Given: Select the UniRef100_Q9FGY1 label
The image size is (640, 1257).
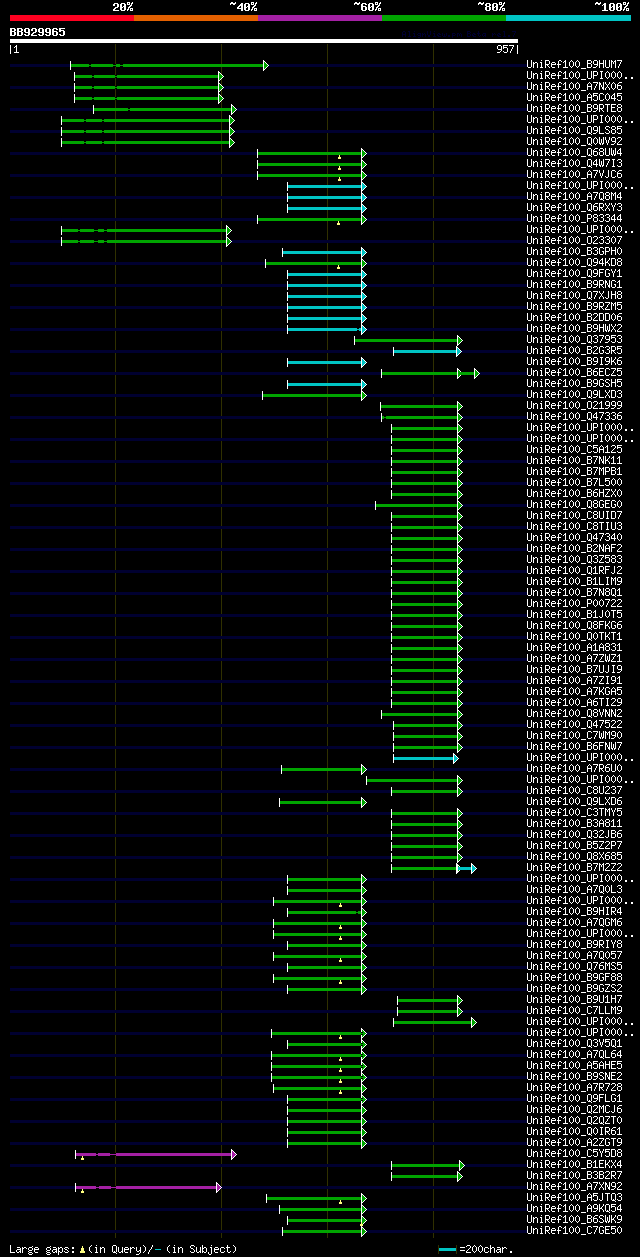Looking at the screenshot, I should (x=574, y=274).
